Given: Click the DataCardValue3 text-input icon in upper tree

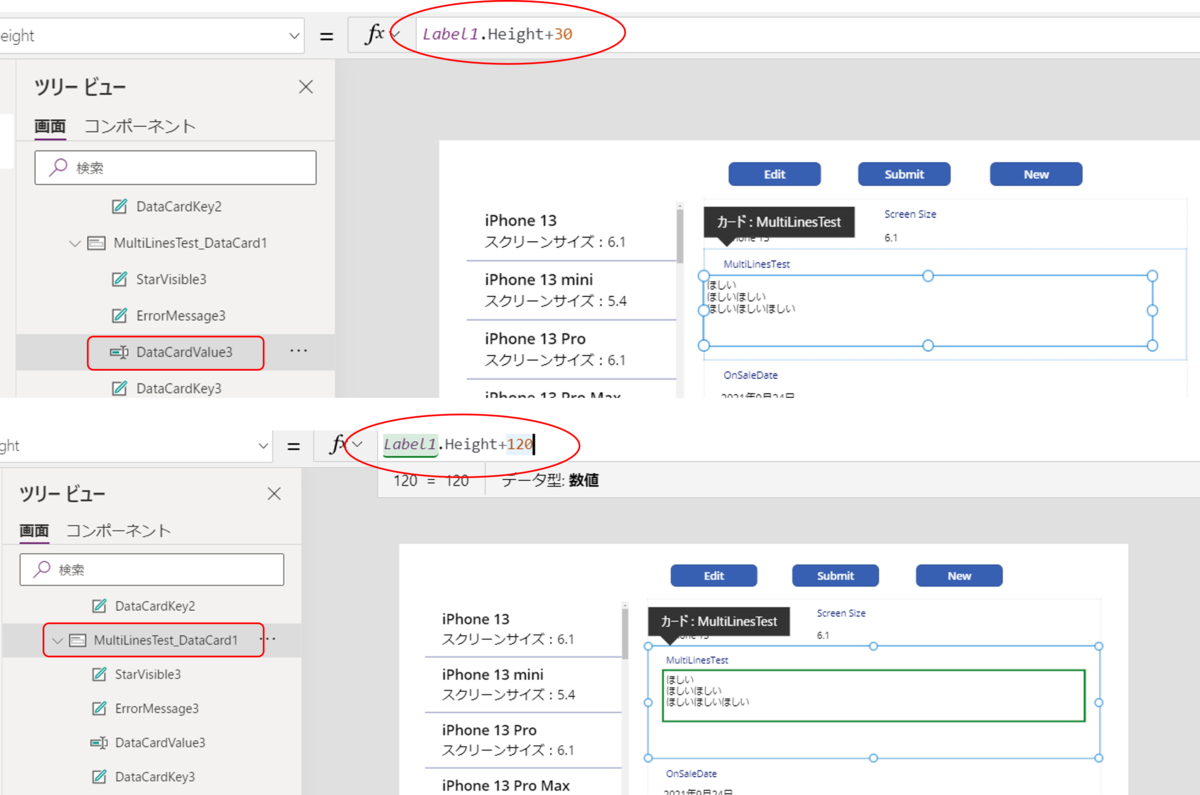Looking at the screenshot, I should 119,352.
